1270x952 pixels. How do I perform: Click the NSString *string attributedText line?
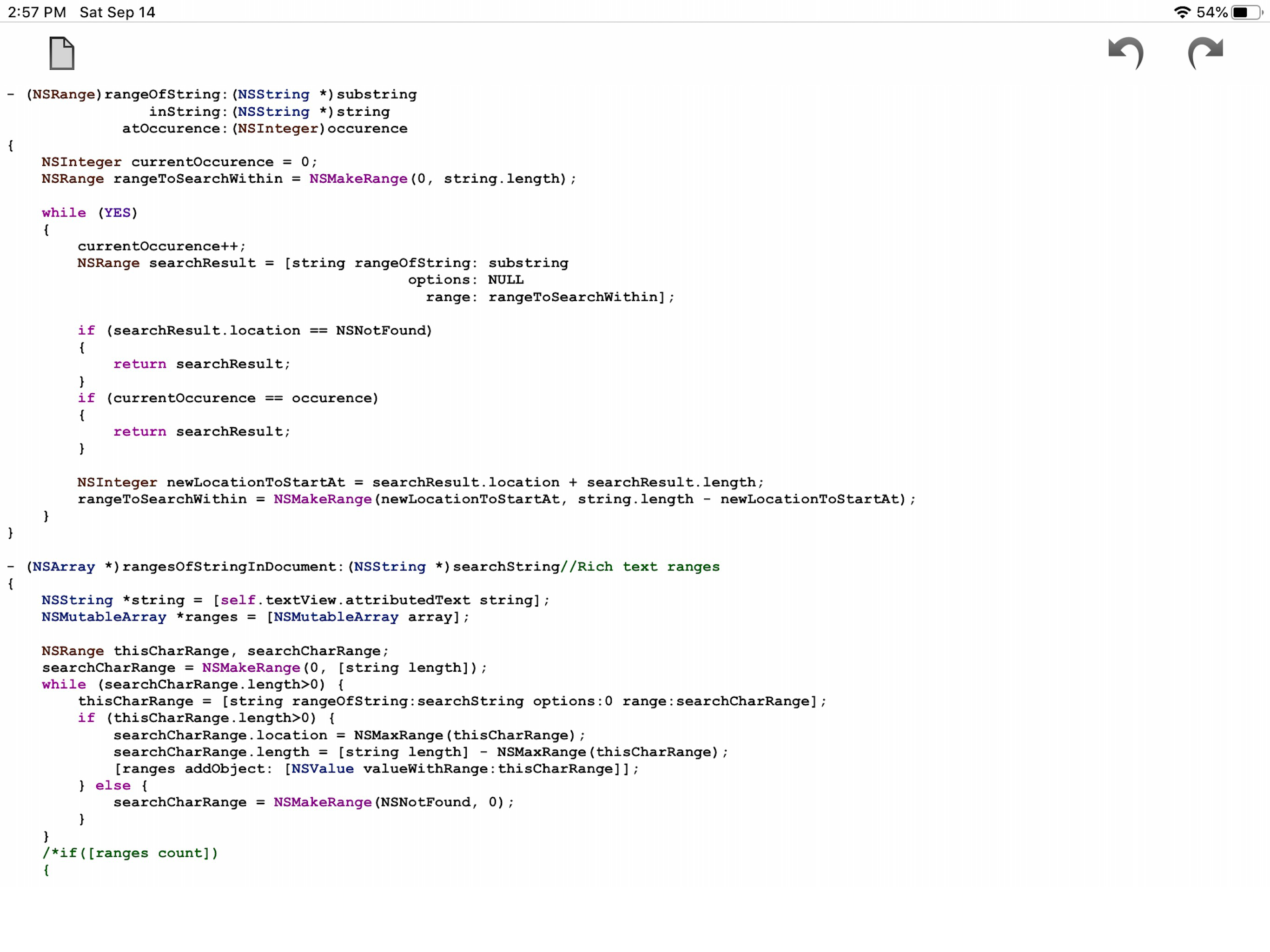click(x=296, y=600)
